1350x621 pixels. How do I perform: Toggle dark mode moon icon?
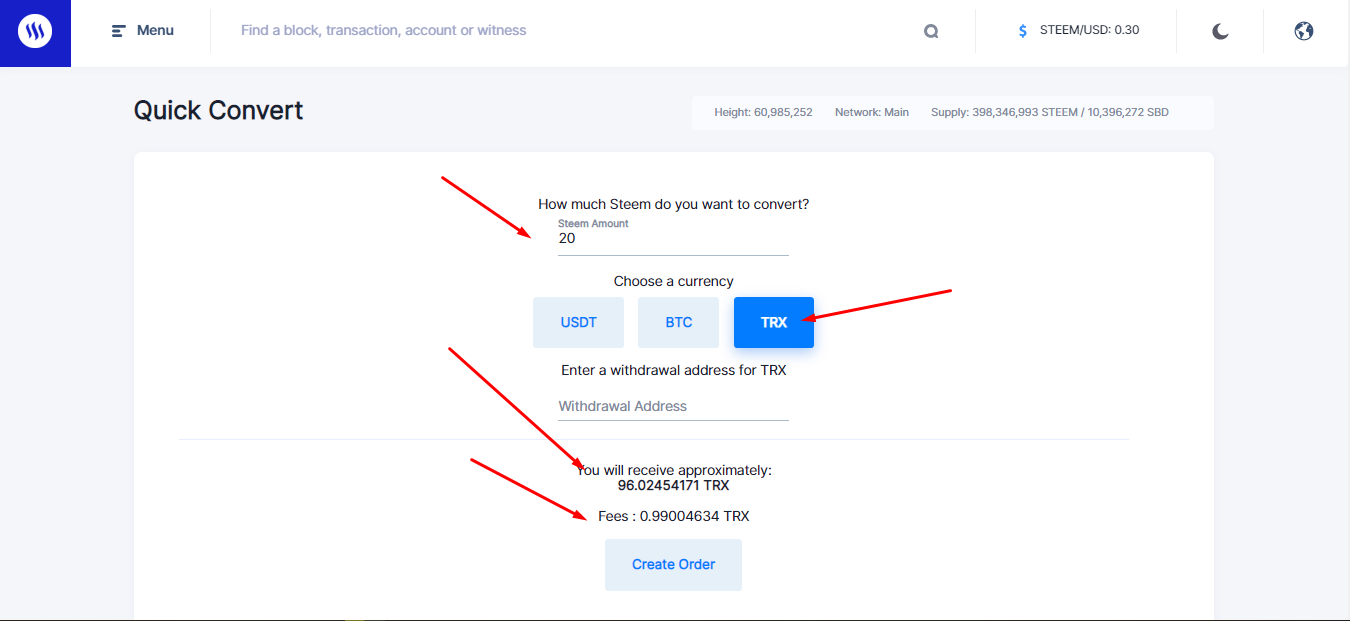click(x=1220, y=31)
